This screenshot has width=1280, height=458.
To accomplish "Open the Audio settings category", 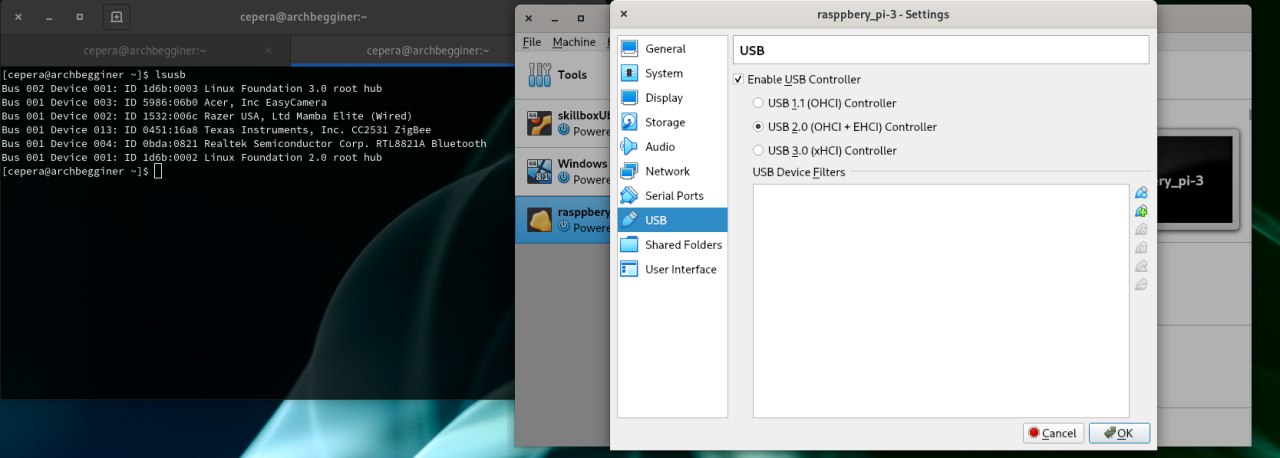I will (x=672, y=147).
